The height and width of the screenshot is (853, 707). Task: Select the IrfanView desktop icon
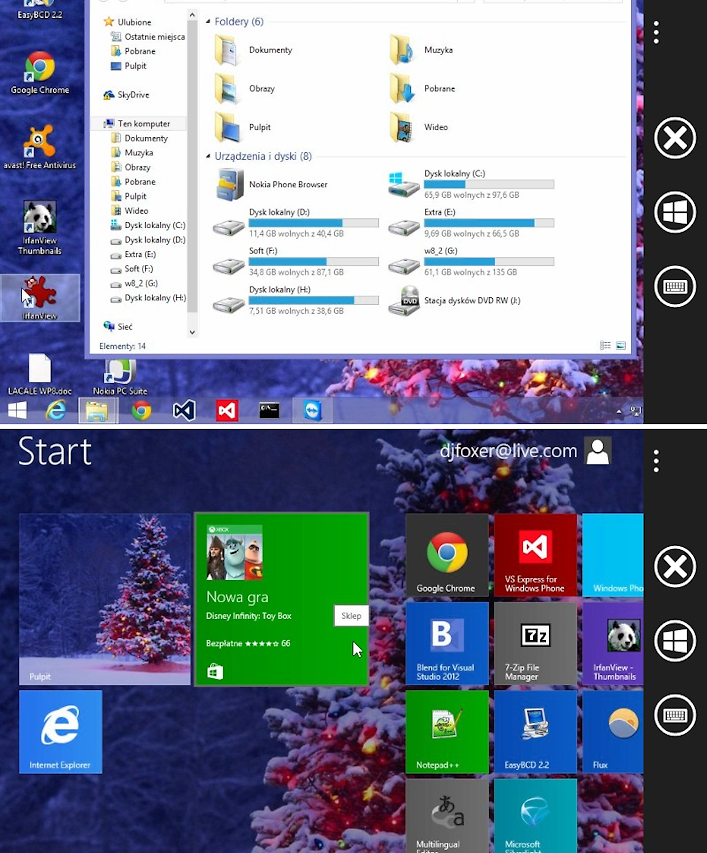click(40, 298)
